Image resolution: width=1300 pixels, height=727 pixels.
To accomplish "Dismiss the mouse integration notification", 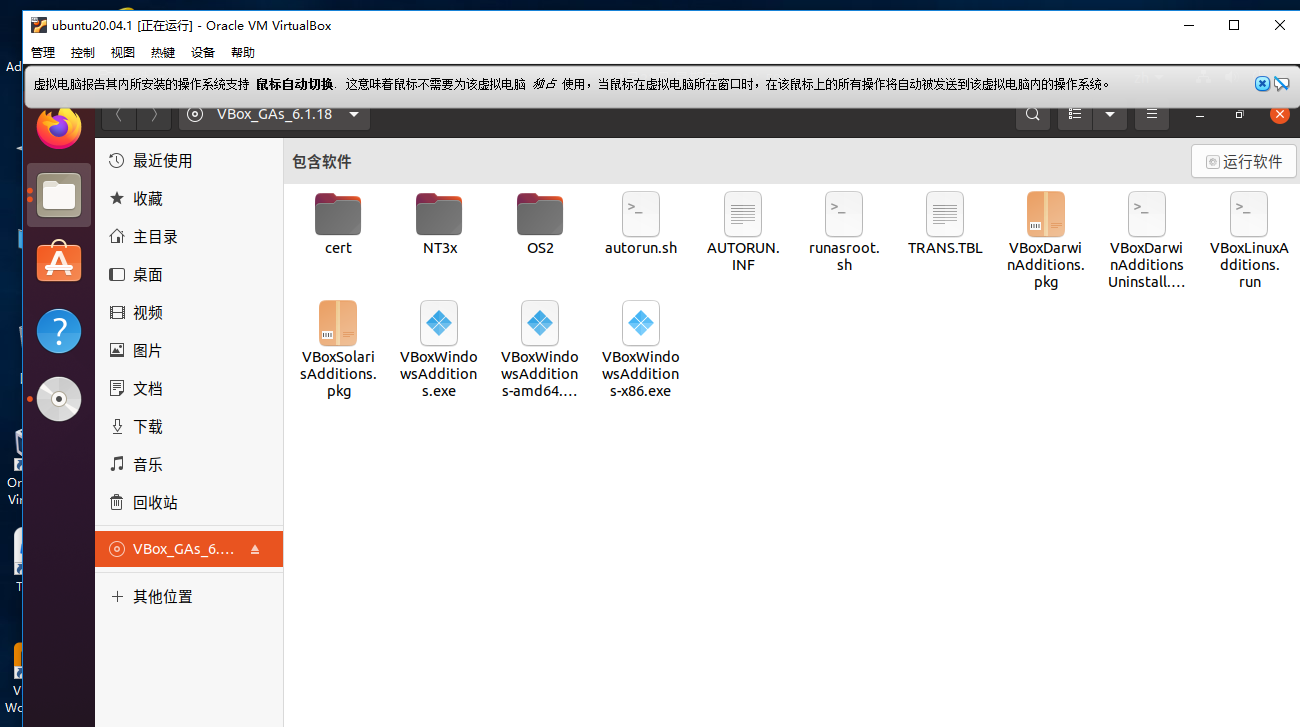I will tap(1262, 84).
